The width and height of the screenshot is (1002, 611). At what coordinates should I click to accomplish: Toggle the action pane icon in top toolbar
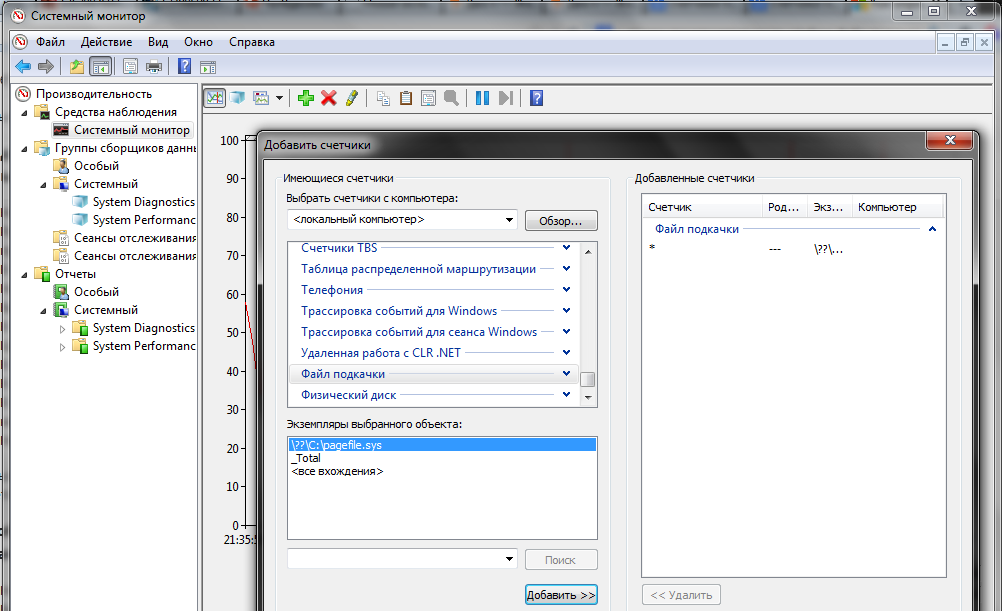(208, 66)
